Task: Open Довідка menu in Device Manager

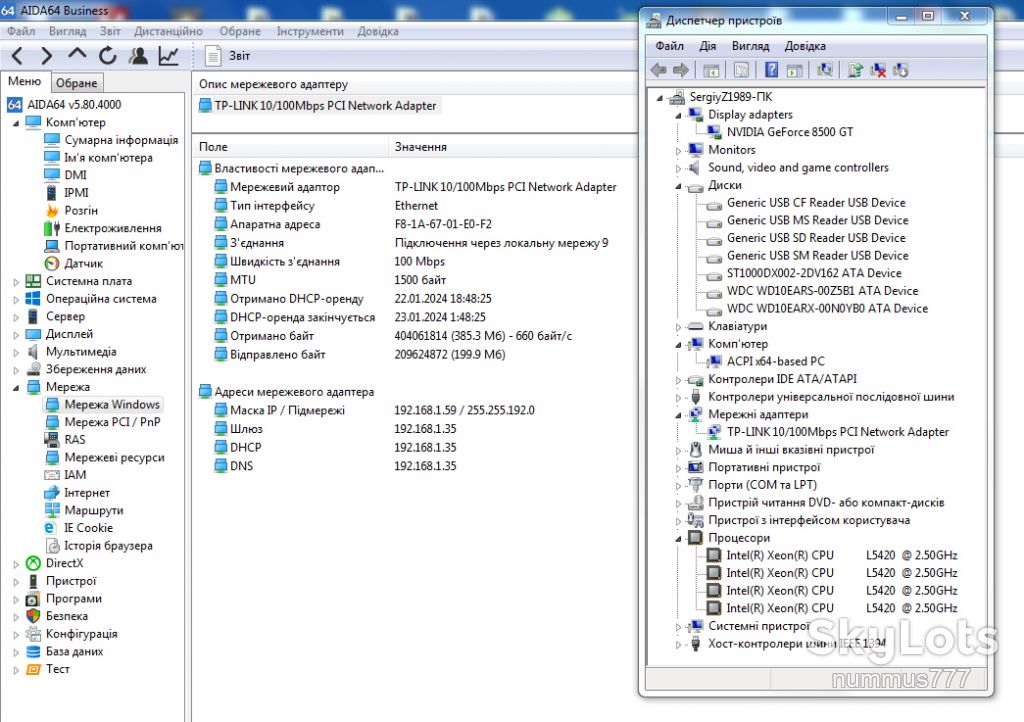Action: click(x=805, y=46)
